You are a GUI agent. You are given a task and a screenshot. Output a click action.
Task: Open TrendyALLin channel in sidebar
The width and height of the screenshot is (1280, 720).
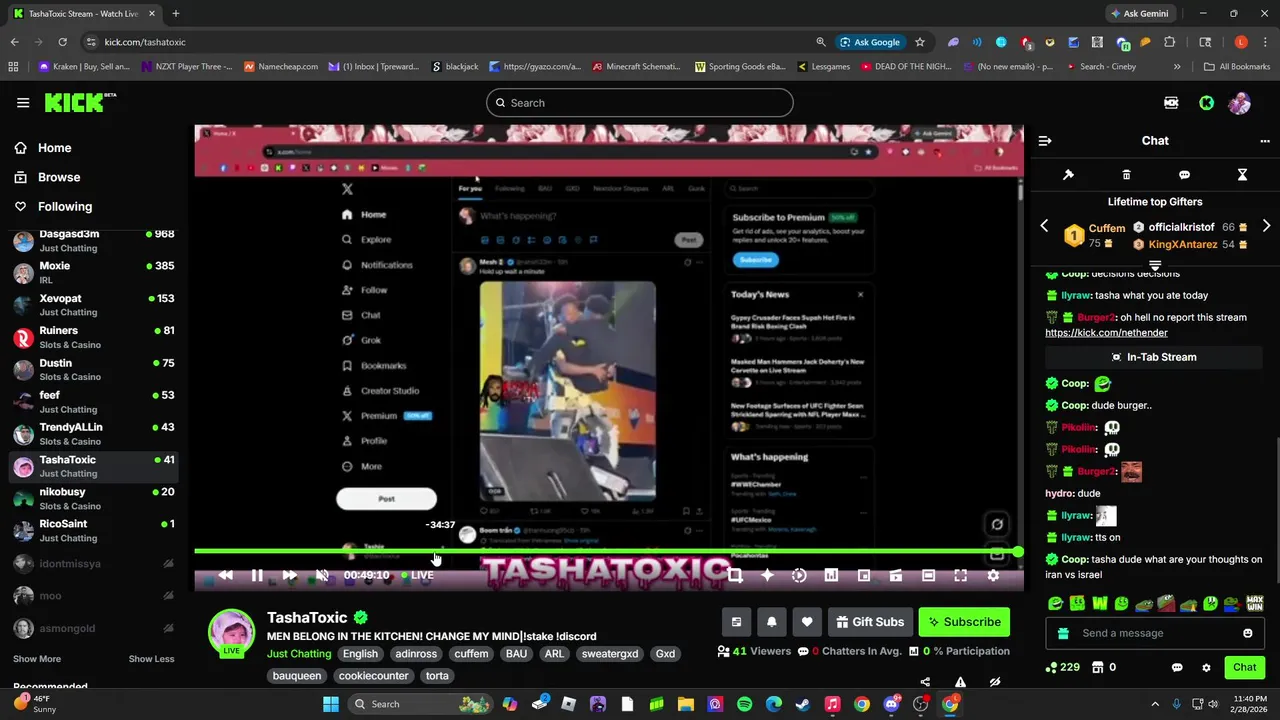[x=94, y=434]
